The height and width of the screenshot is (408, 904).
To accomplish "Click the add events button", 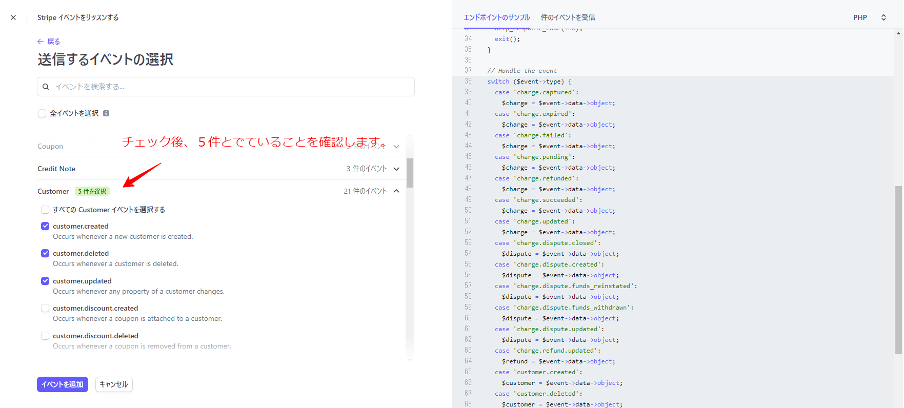I will click(62, 384).
